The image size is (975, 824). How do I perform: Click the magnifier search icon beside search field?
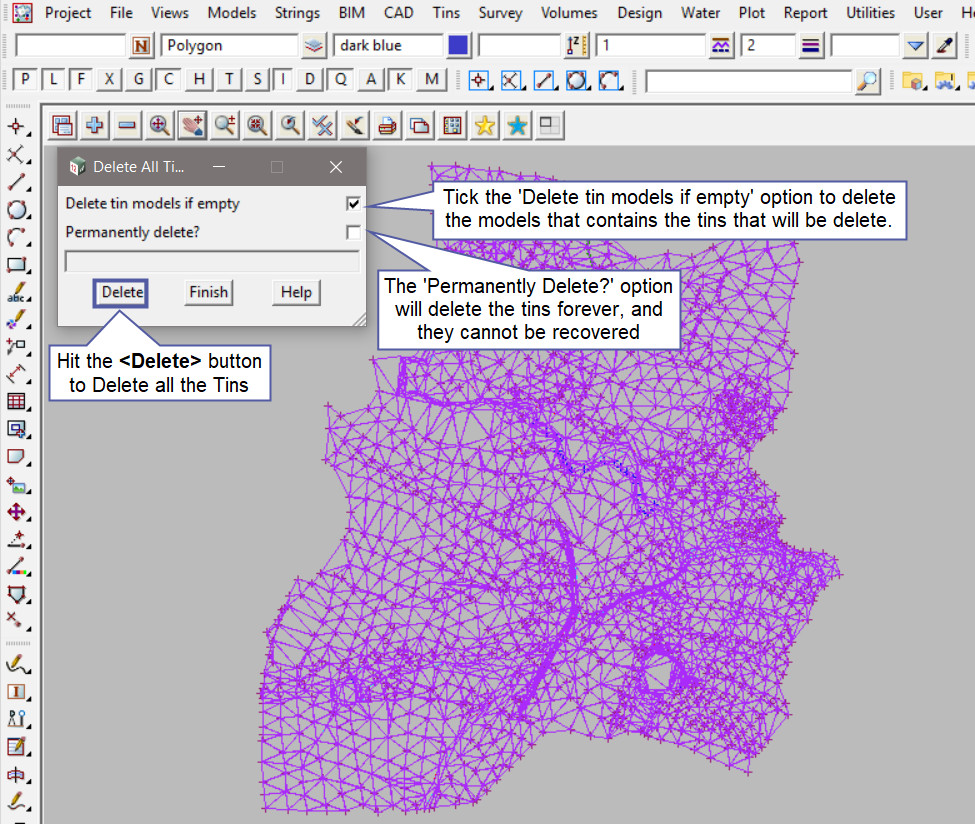[868, 80]
